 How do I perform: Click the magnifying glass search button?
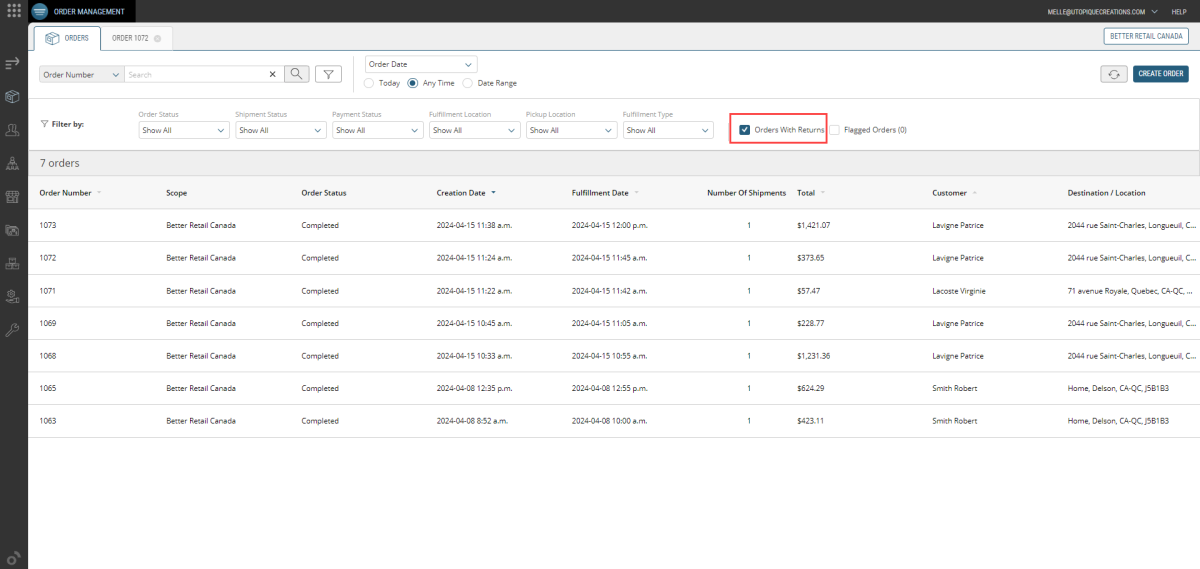[x=297, y=74]
